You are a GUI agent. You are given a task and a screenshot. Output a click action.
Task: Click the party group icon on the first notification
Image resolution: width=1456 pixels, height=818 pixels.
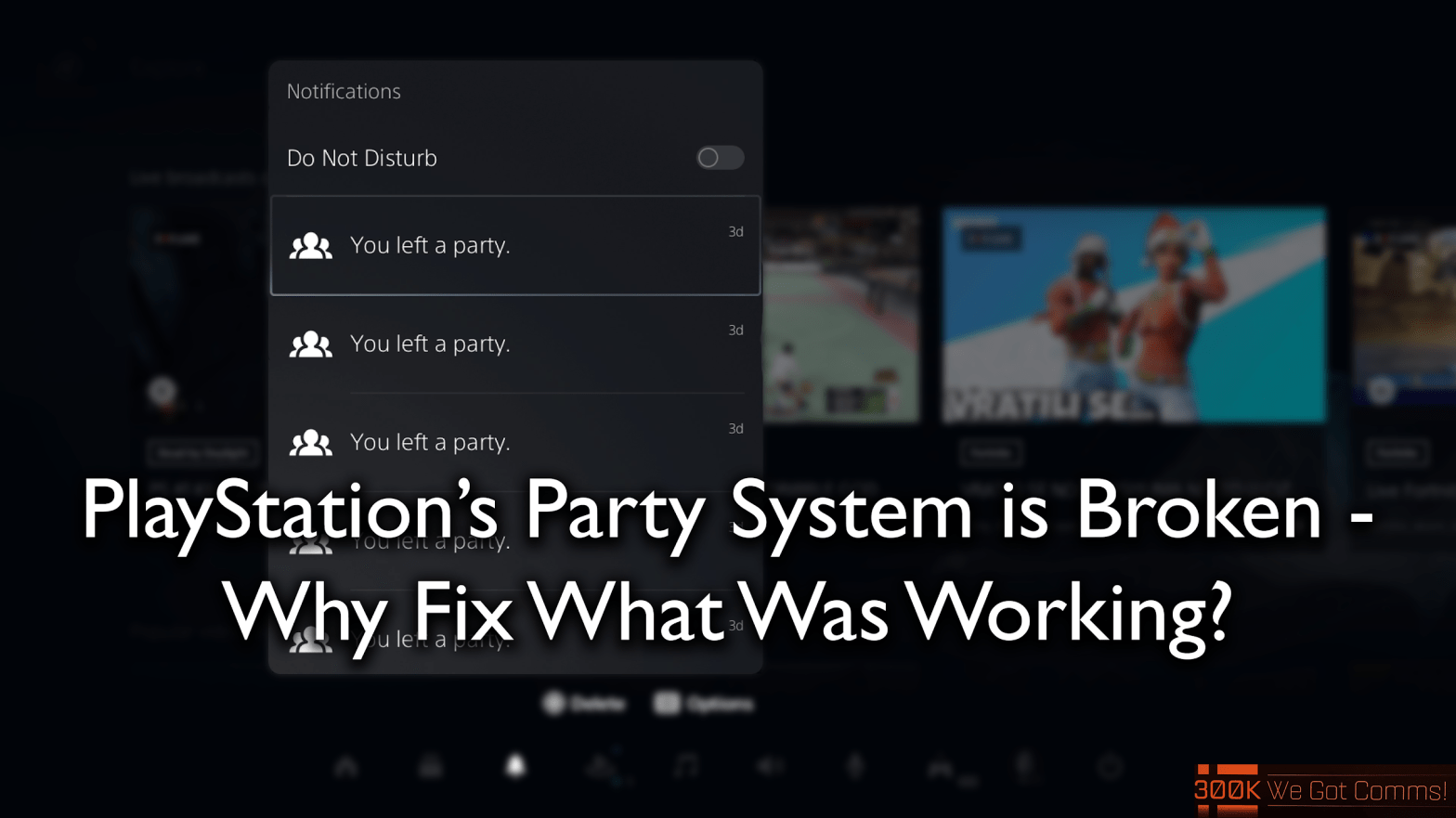click(x=310, y=245)
